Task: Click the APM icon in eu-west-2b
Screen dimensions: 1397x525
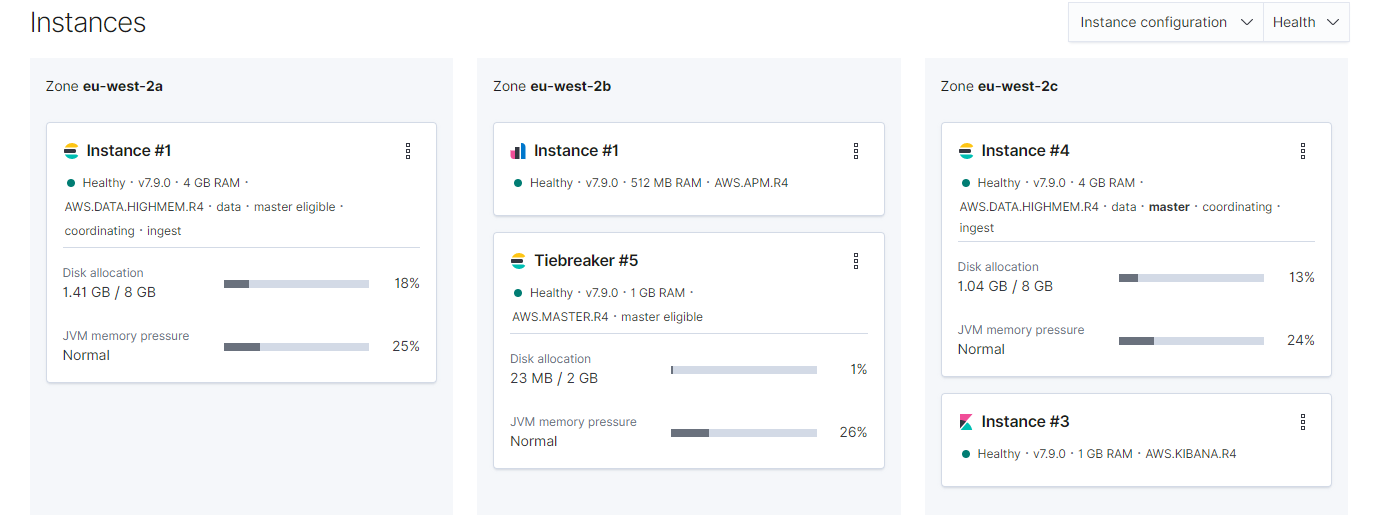Action: [518, 151]
